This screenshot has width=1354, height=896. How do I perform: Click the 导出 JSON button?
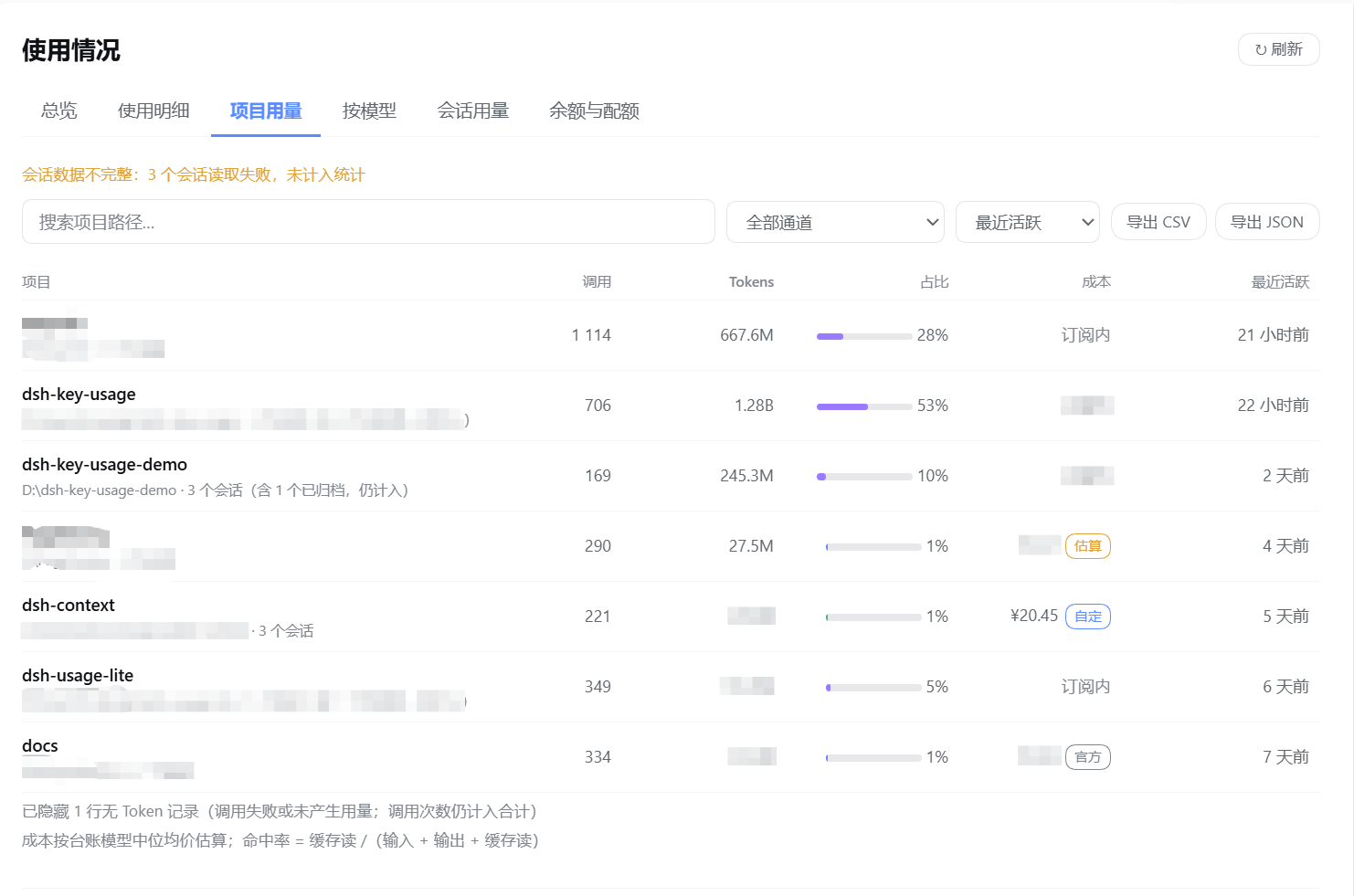coord(1267,222)
